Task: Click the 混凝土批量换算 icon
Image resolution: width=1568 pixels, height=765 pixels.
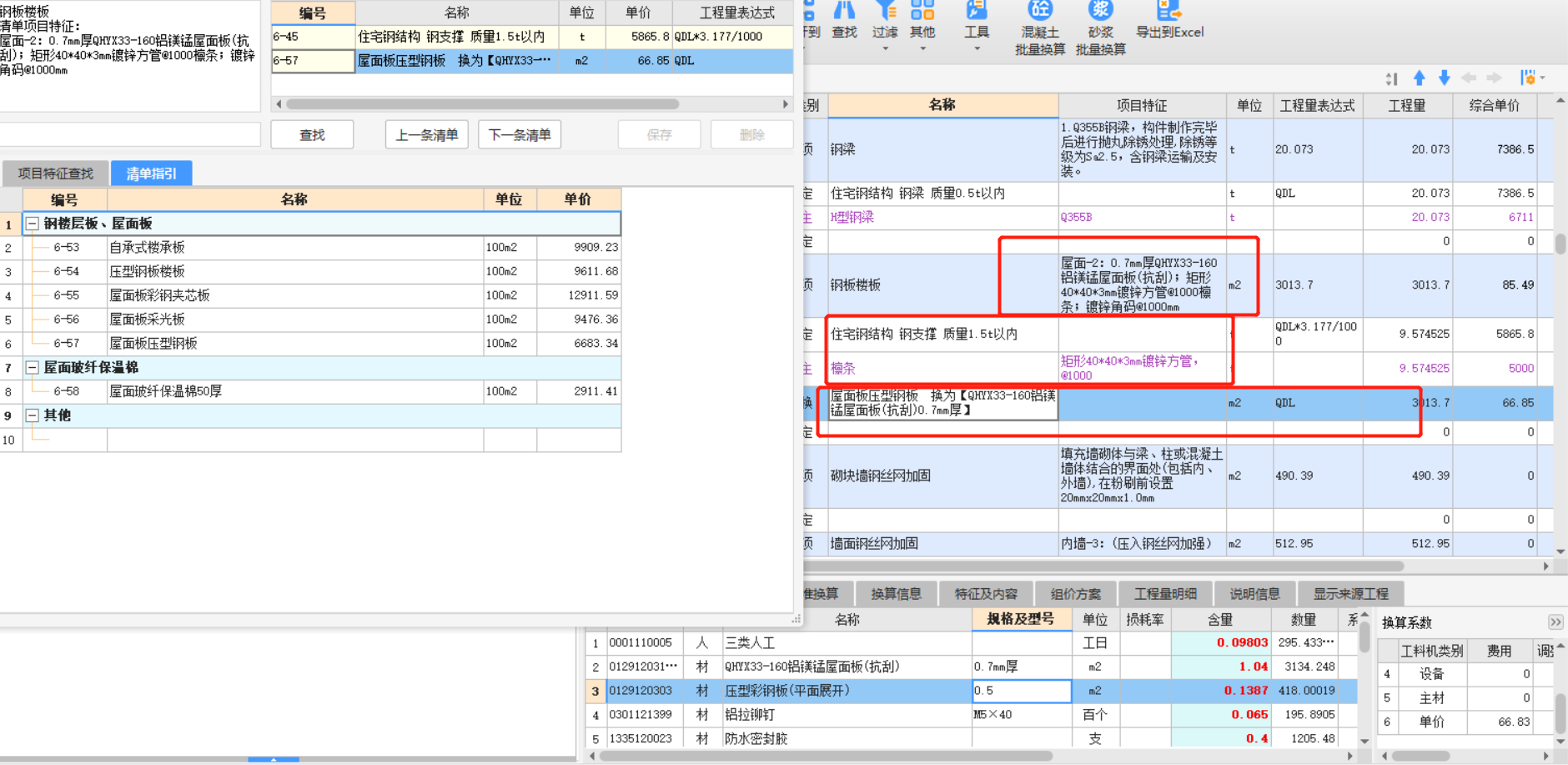Action: pos(1039,12)
